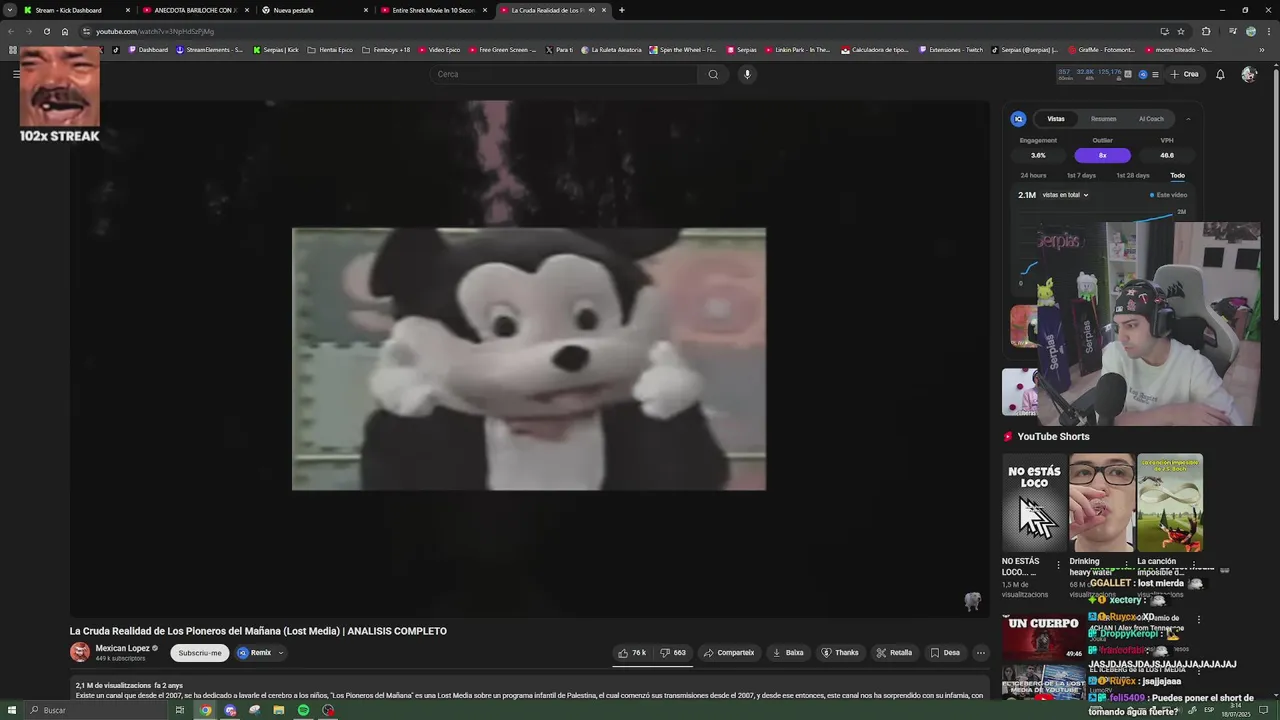Expand the Remix dropdown arrow
Screen dimensions: 1280x720
click(281, 653)
